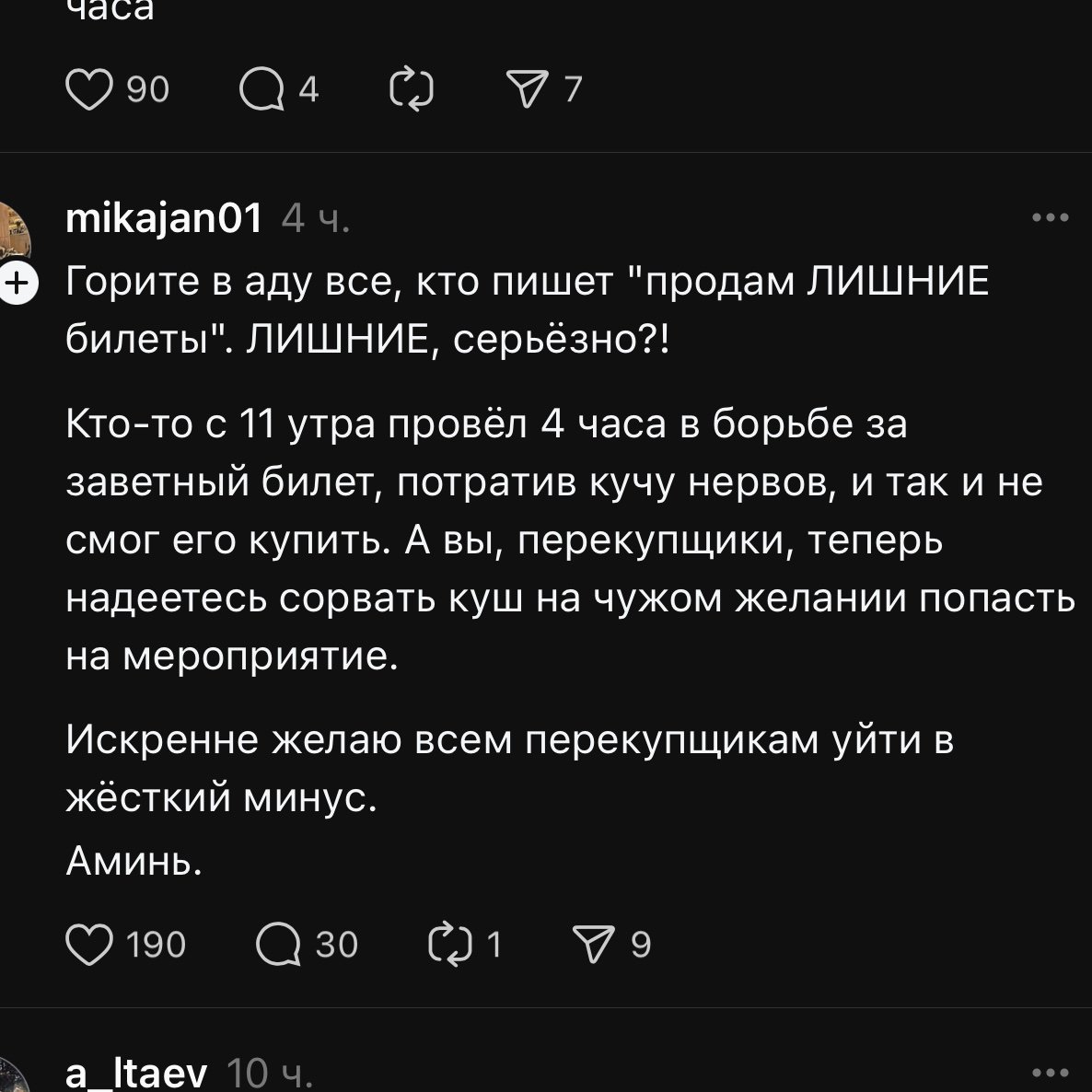Open mikajan01's profile from username
The width and height of the screenshot is (1092, 1092).
(x=165, y=219)
